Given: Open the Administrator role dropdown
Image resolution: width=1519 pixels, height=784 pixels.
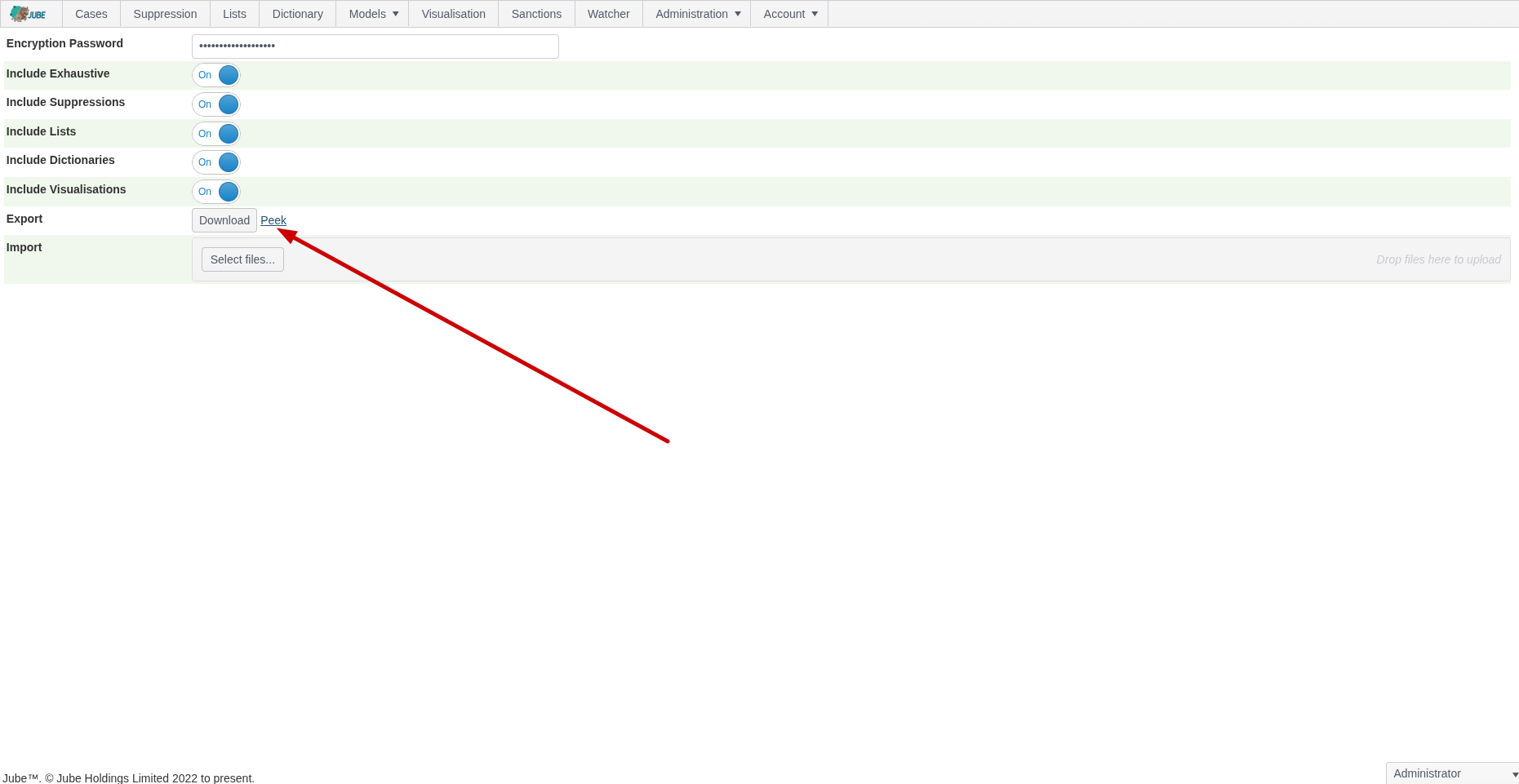Looking at the screenshot, I should coord(1452,773).
